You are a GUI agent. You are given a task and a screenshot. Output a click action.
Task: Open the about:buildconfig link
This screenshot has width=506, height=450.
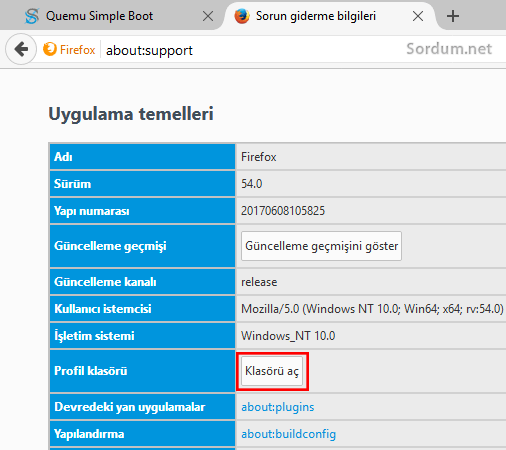click(x=288, y=434)
